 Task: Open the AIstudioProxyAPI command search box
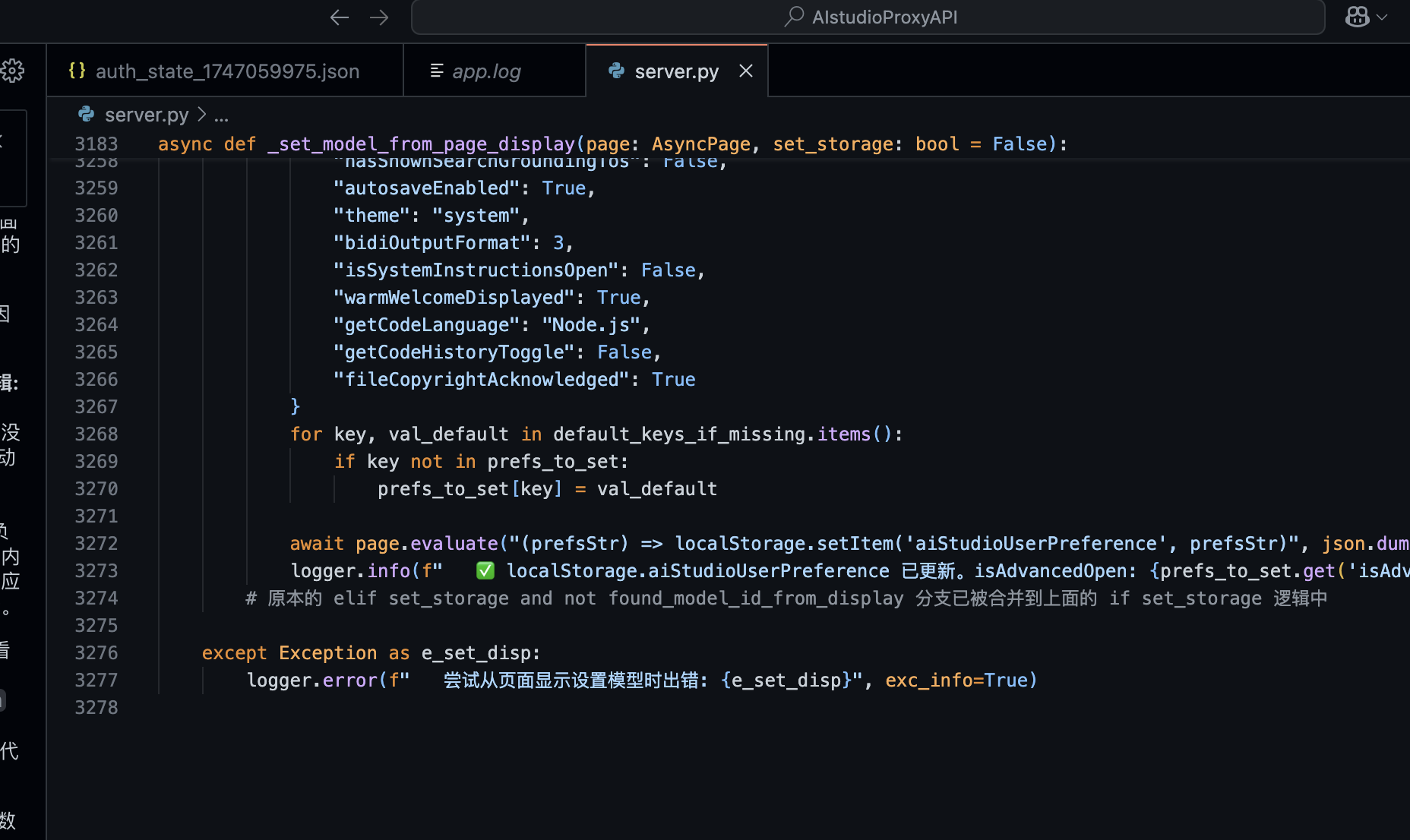tap(868, 17)
